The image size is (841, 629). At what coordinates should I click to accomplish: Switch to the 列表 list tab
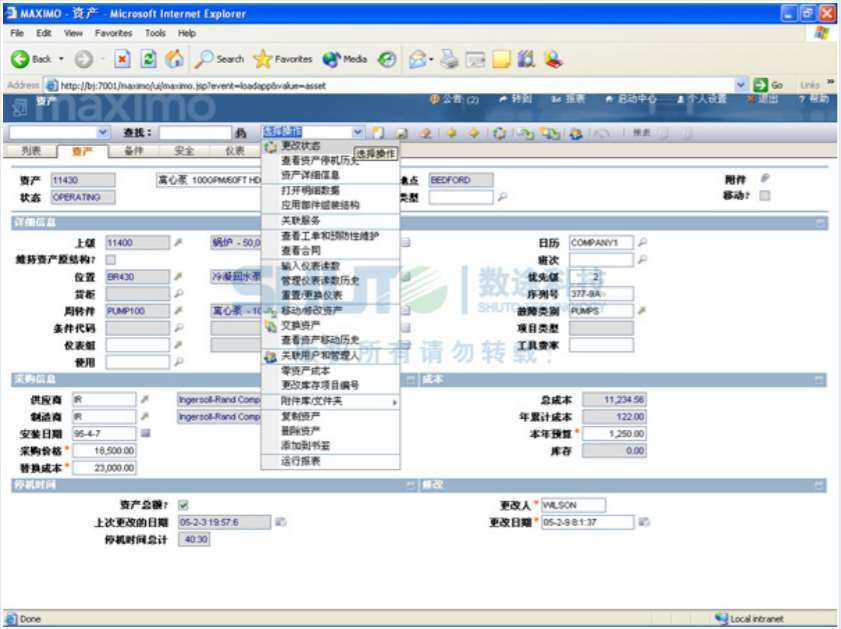tap(31, 151)
